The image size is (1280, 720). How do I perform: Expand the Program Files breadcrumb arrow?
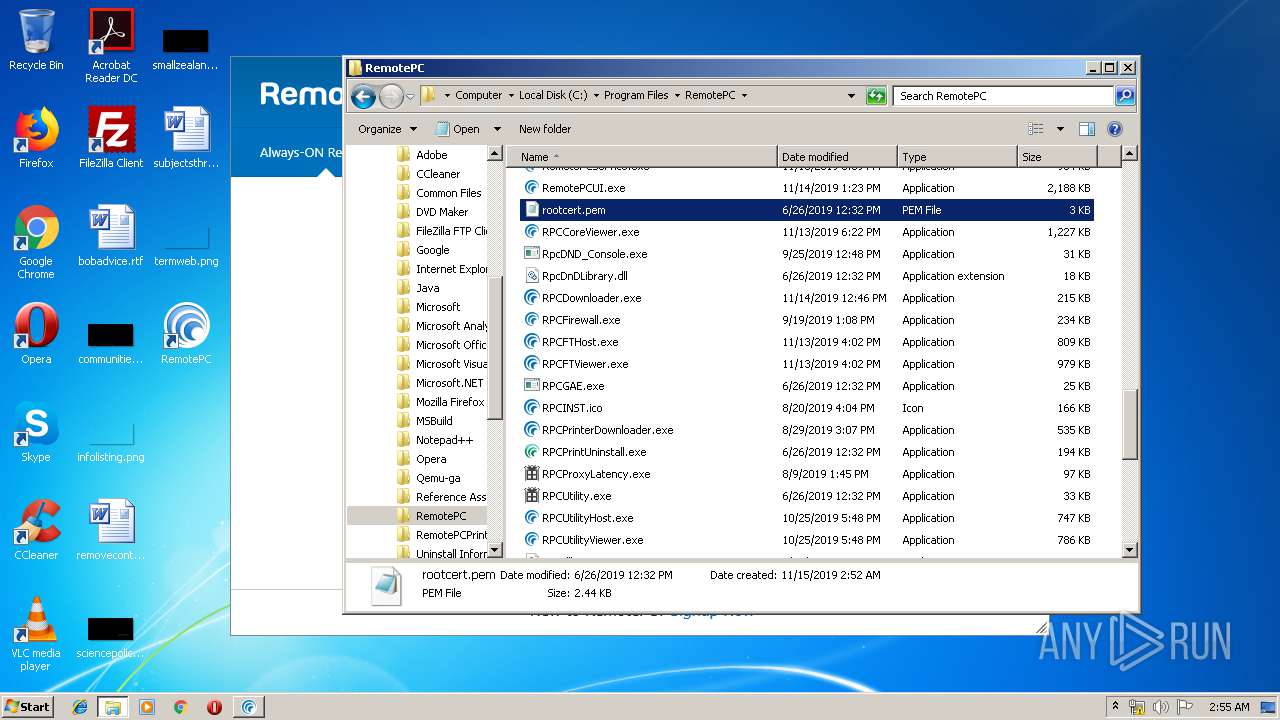coord(677,96)
